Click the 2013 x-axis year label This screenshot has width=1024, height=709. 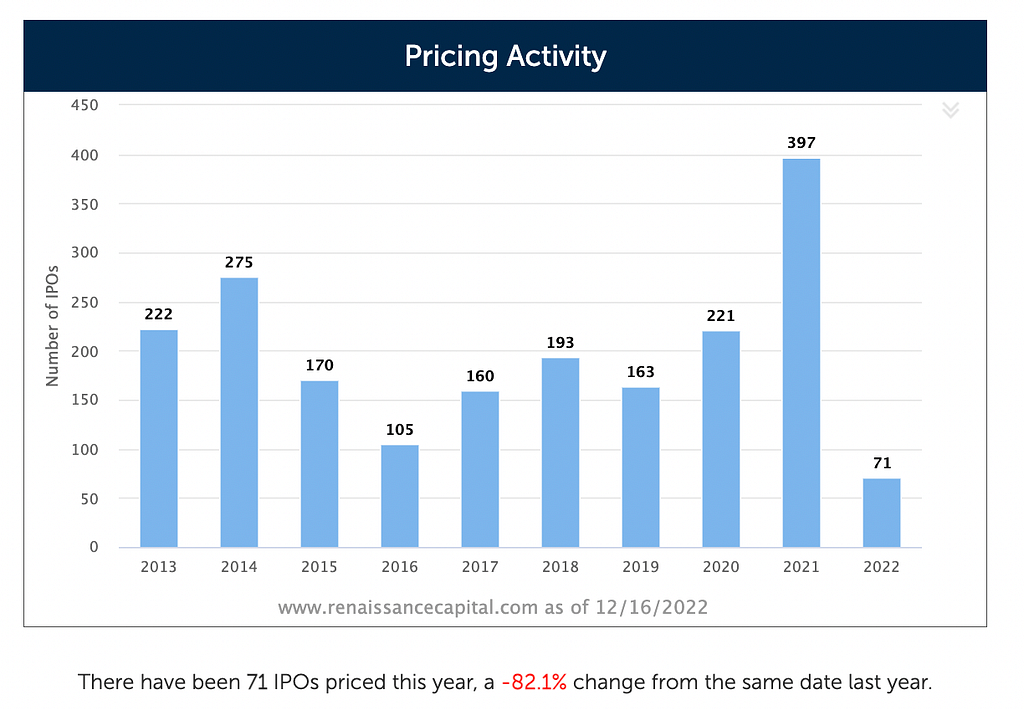point(159,567)
